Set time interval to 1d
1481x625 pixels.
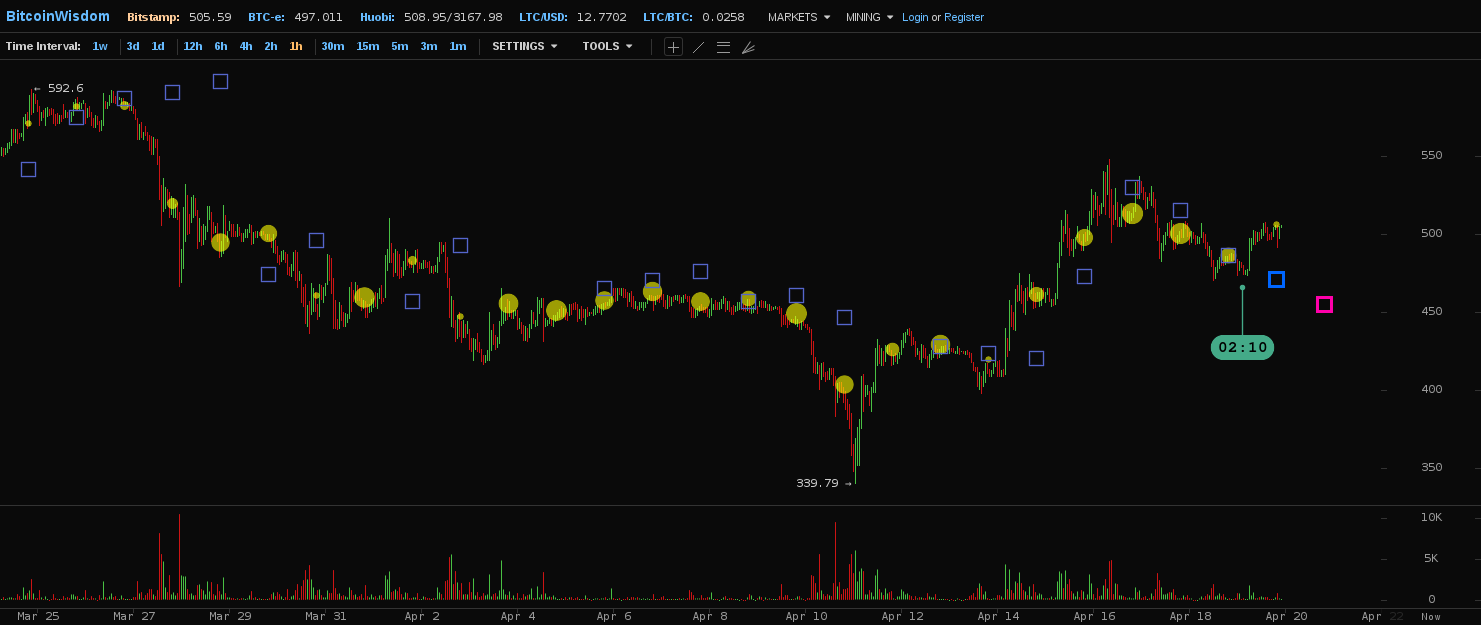tap(158, 46)
